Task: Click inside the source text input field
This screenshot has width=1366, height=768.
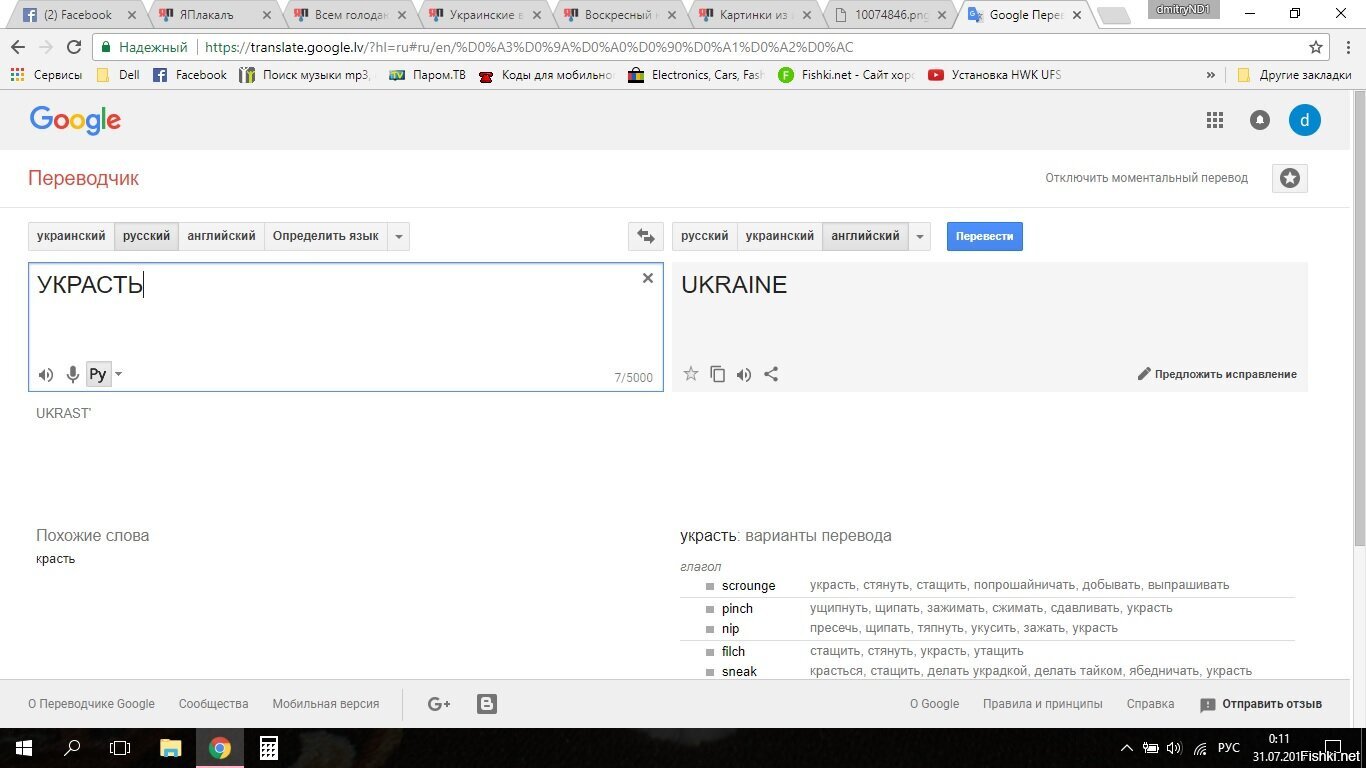Action: 340,320
